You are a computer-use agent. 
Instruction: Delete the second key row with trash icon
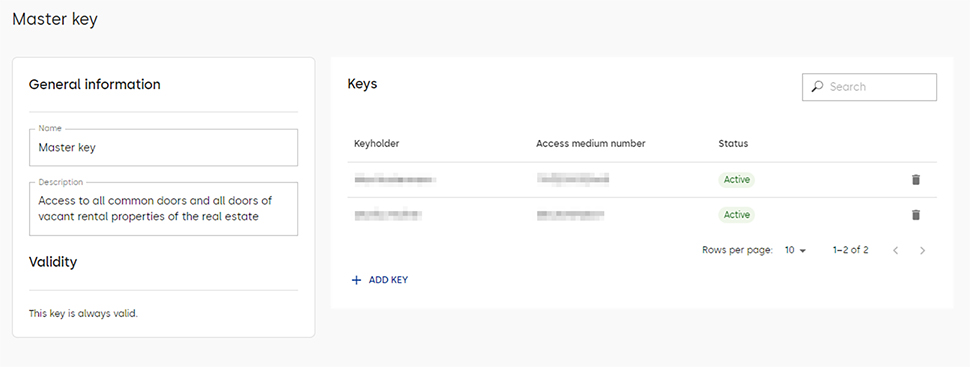916,215
